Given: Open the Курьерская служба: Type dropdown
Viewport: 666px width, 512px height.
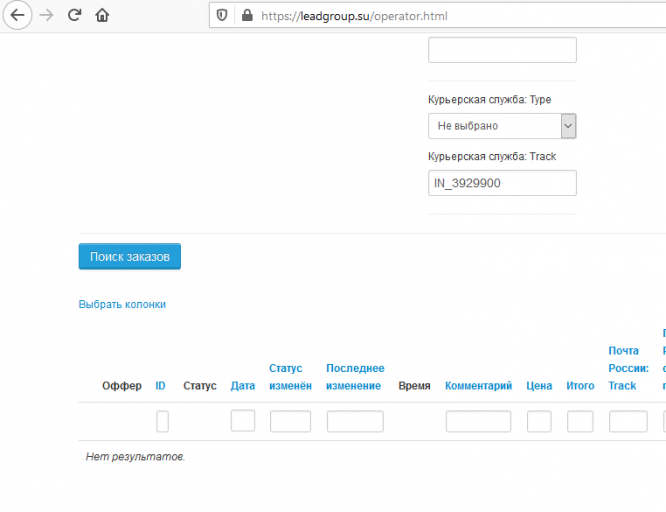Looking at the screenshot, I should [502, 126].
